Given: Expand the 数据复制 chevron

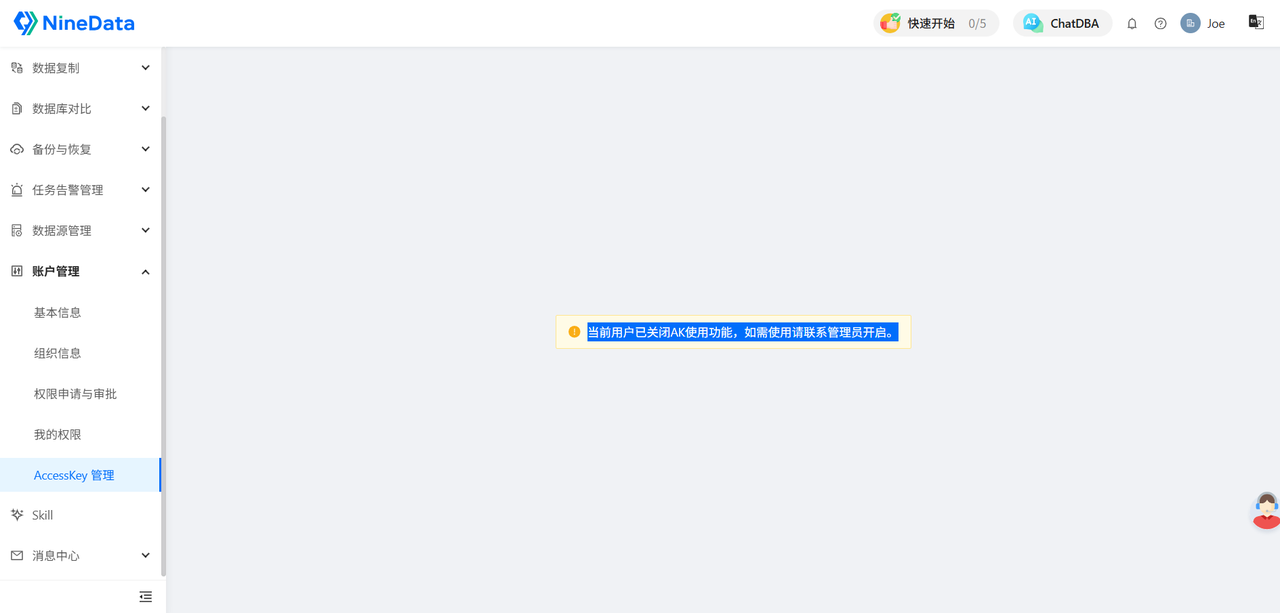Looking at the screenshot, I should [x=145, y=68].
